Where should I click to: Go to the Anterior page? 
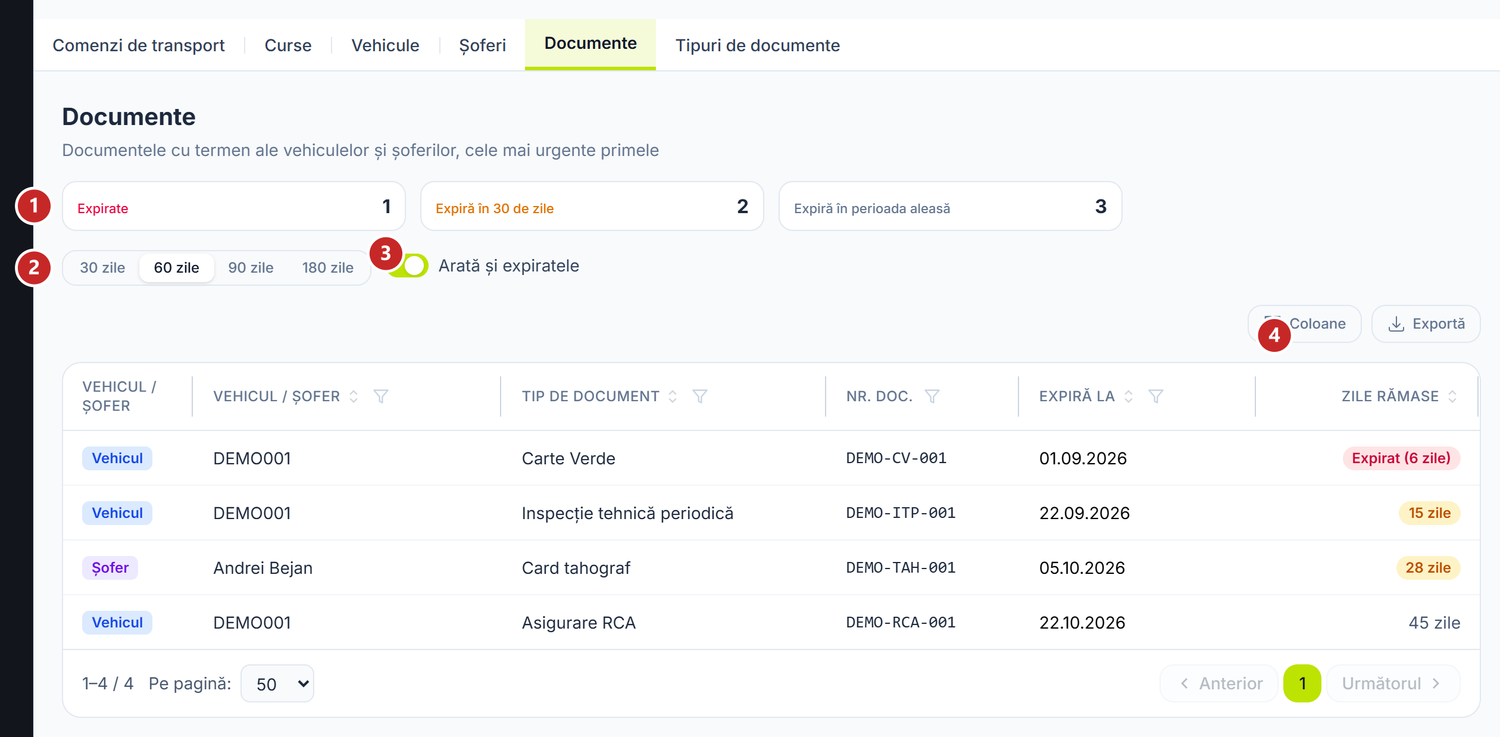click(1219, 684)
